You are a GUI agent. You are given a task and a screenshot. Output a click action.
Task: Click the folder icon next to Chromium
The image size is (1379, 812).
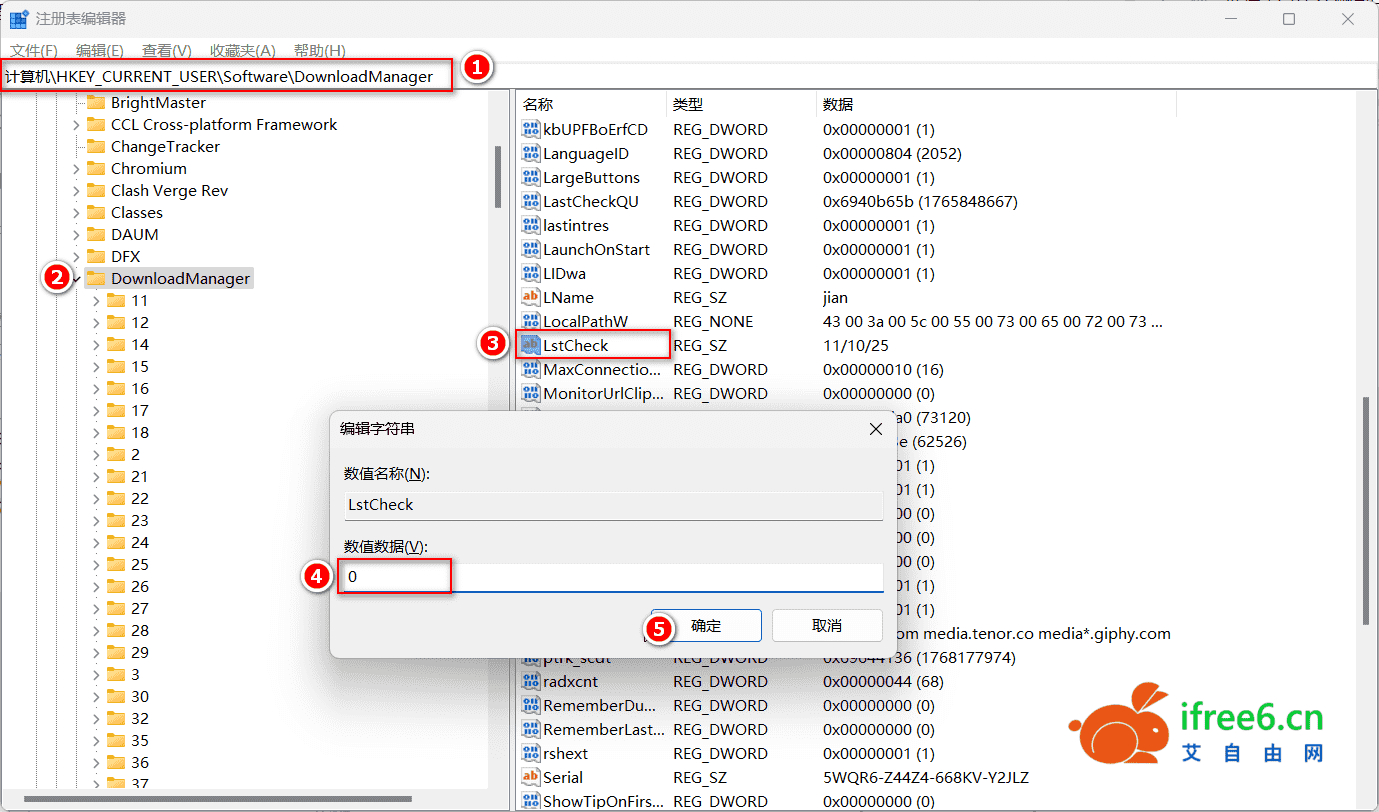tap(96, 169)
